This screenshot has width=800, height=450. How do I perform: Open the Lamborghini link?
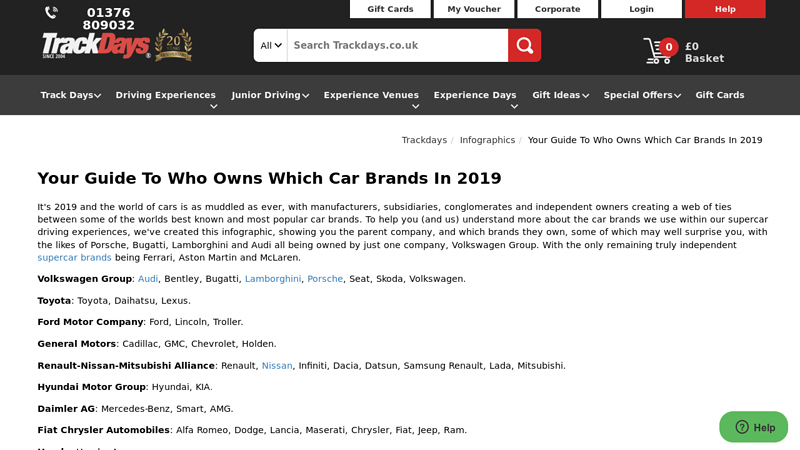coord(273,279)
